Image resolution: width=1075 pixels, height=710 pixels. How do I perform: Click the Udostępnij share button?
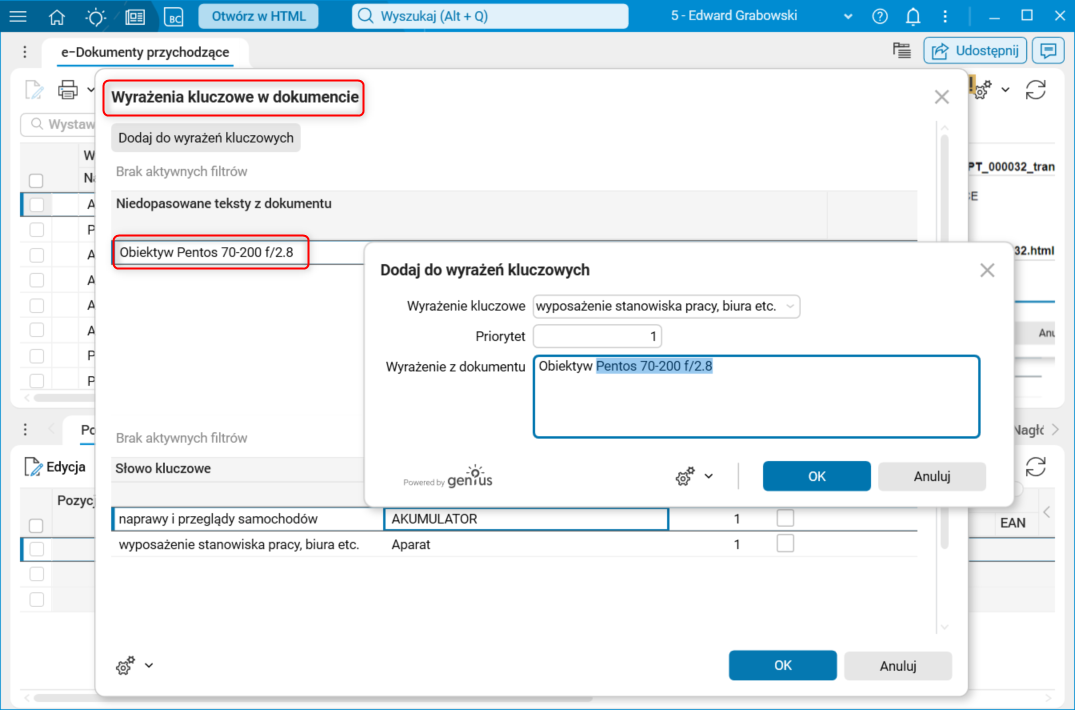975,50
